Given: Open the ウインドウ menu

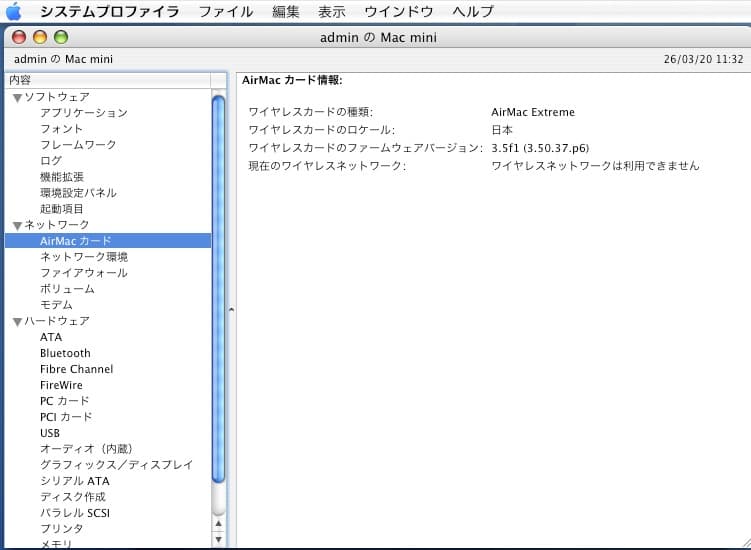Looking at the screenshot, I should click(398, 11).
